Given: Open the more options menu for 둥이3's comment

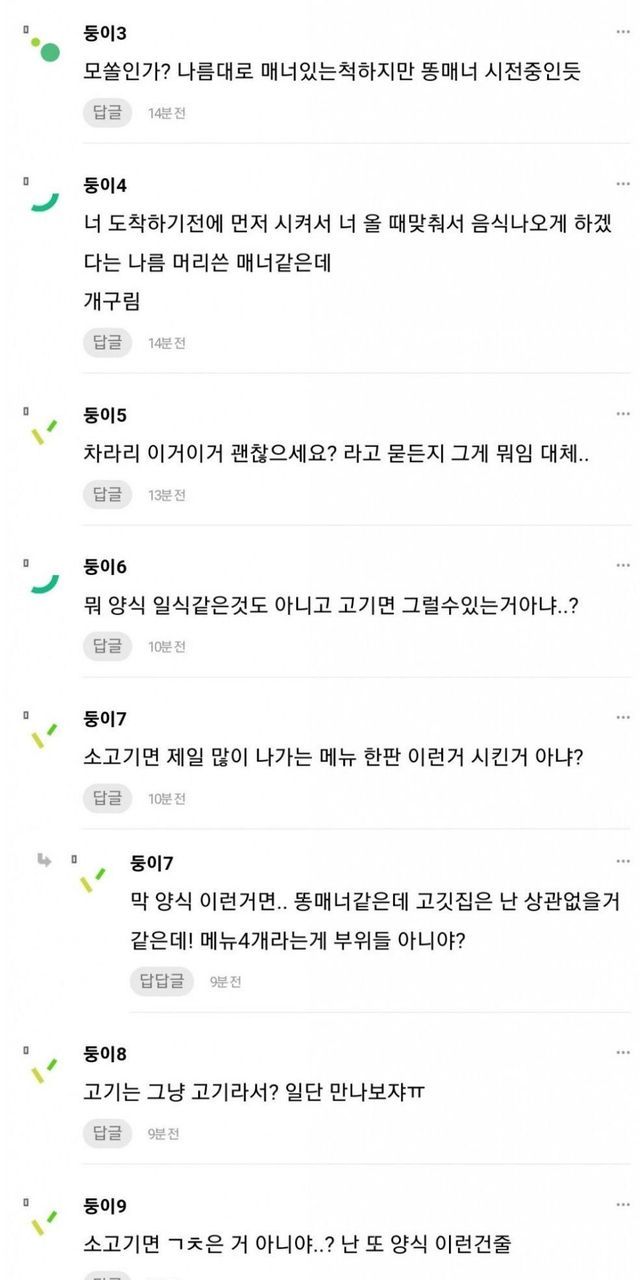Looking at the screenshot, I should 623,31.
